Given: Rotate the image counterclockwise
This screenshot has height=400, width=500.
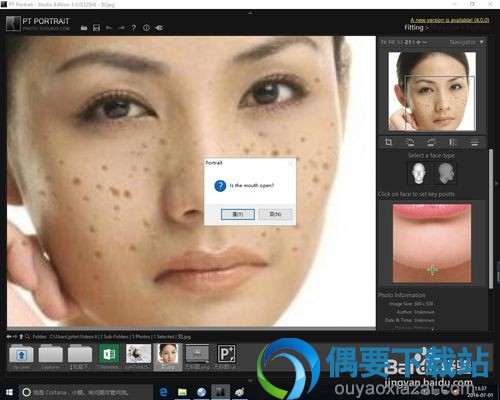Looking at the screenshot, I should [410, 142].
